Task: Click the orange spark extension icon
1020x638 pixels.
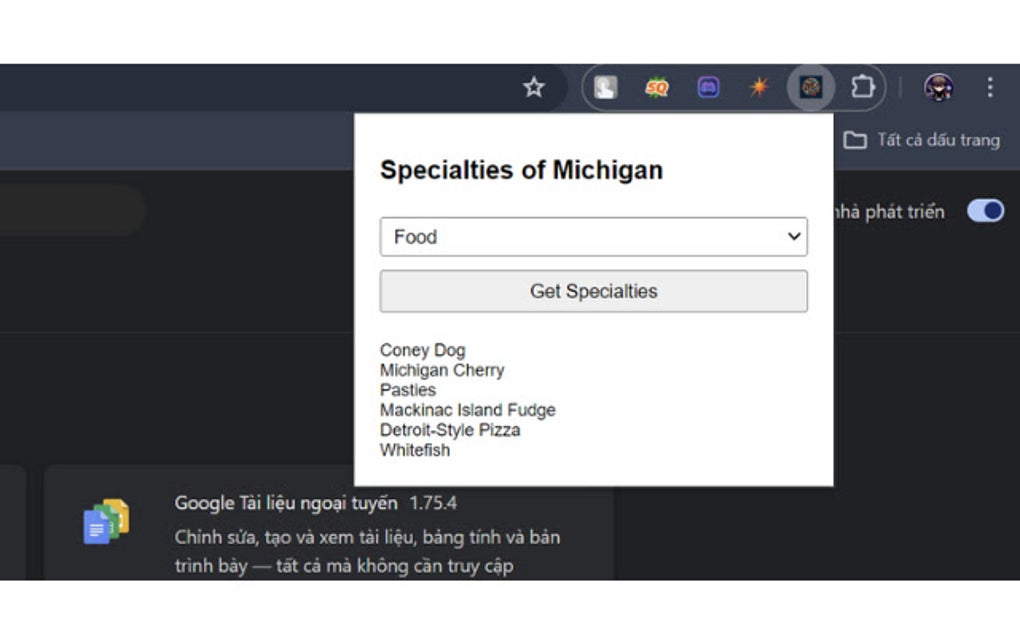Action: click(x=759, y=87)
